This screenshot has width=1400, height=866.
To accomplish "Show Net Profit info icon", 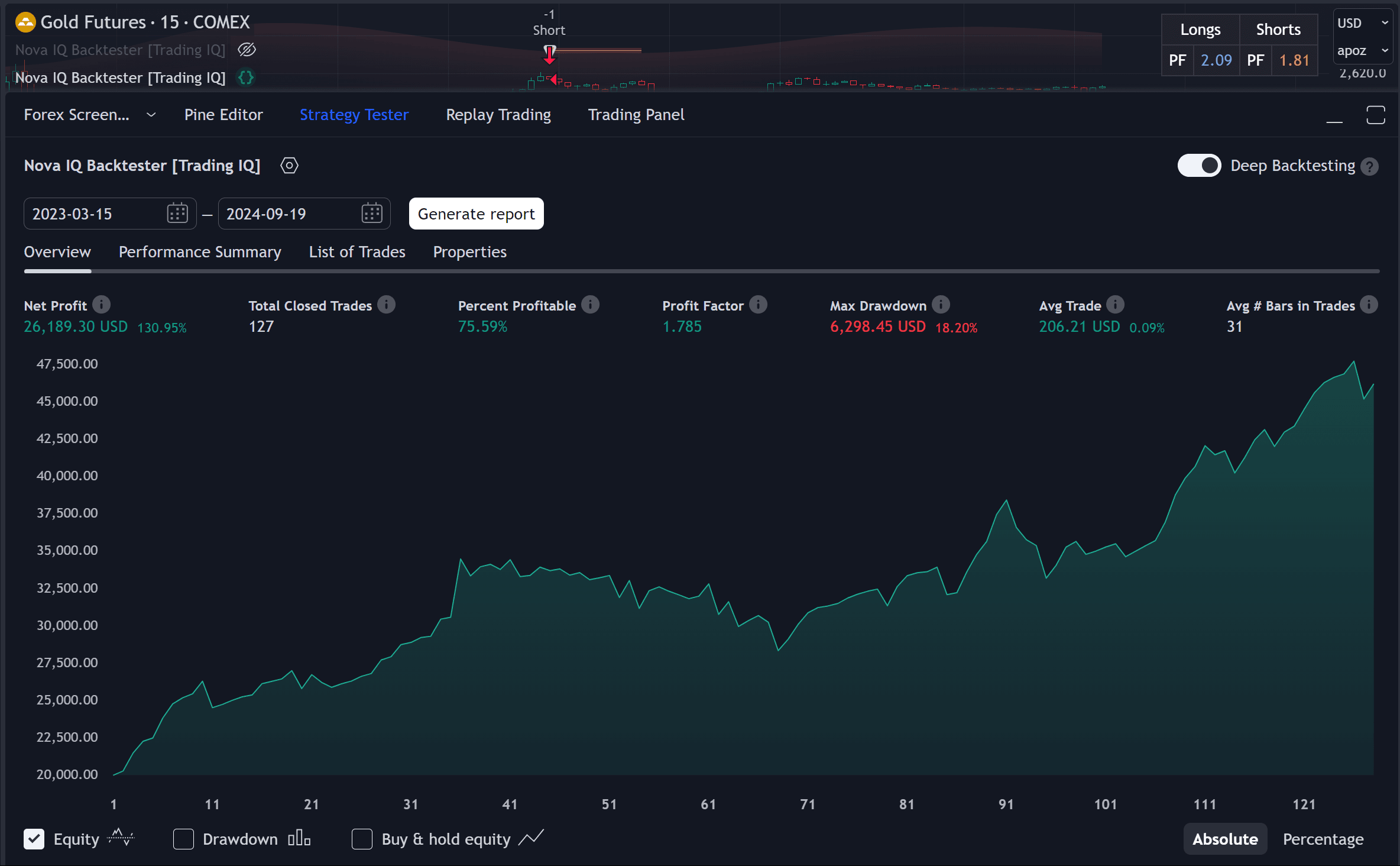I will tap(101, 305).
